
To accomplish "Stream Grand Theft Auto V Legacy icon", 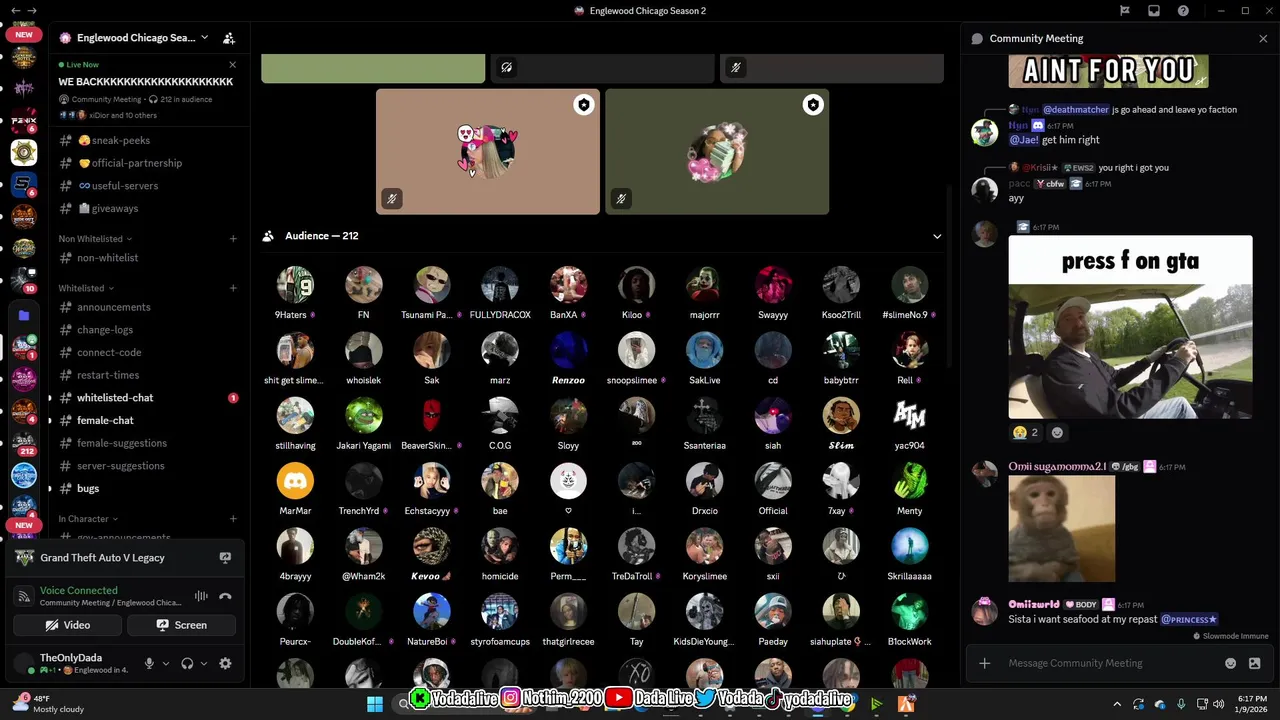I will click(x=225, y=558).
